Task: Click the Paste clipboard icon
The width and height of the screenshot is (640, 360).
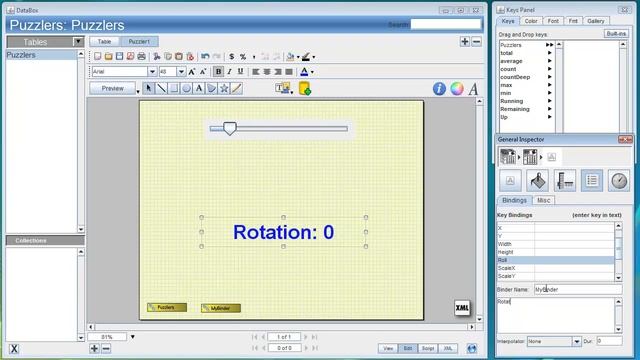Action: pyautogui.click(x=179, y=56)
